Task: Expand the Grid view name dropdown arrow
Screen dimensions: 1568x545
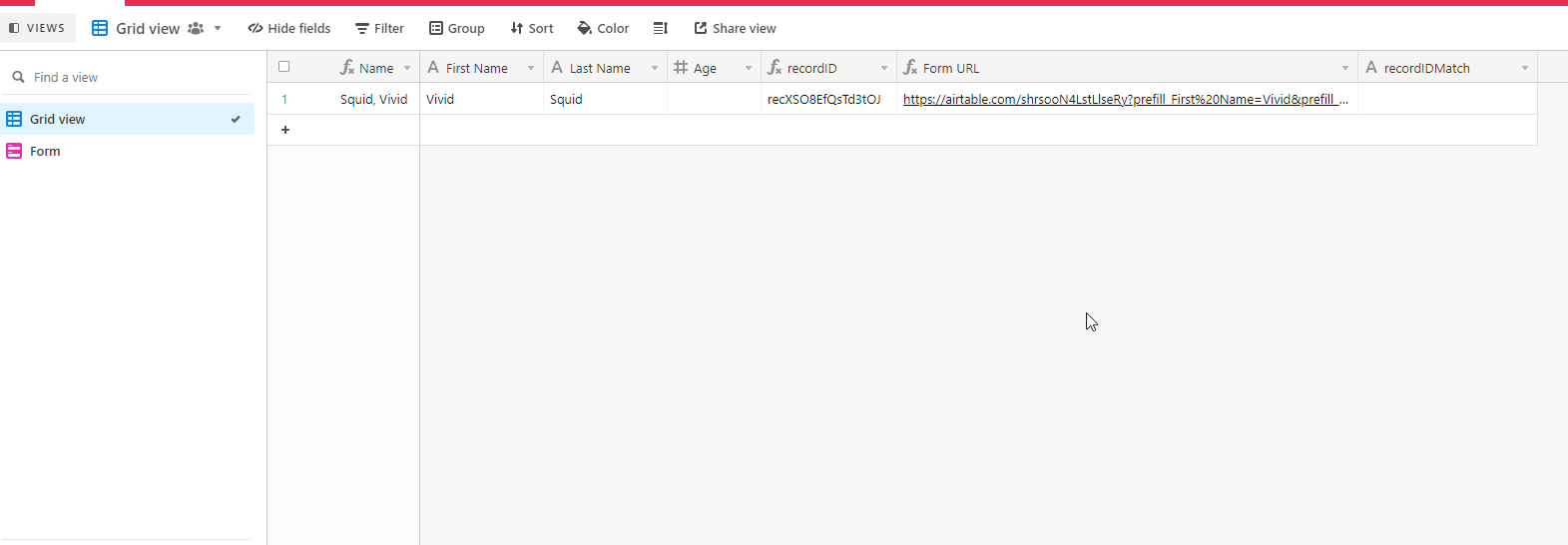Action: [218, 28]
